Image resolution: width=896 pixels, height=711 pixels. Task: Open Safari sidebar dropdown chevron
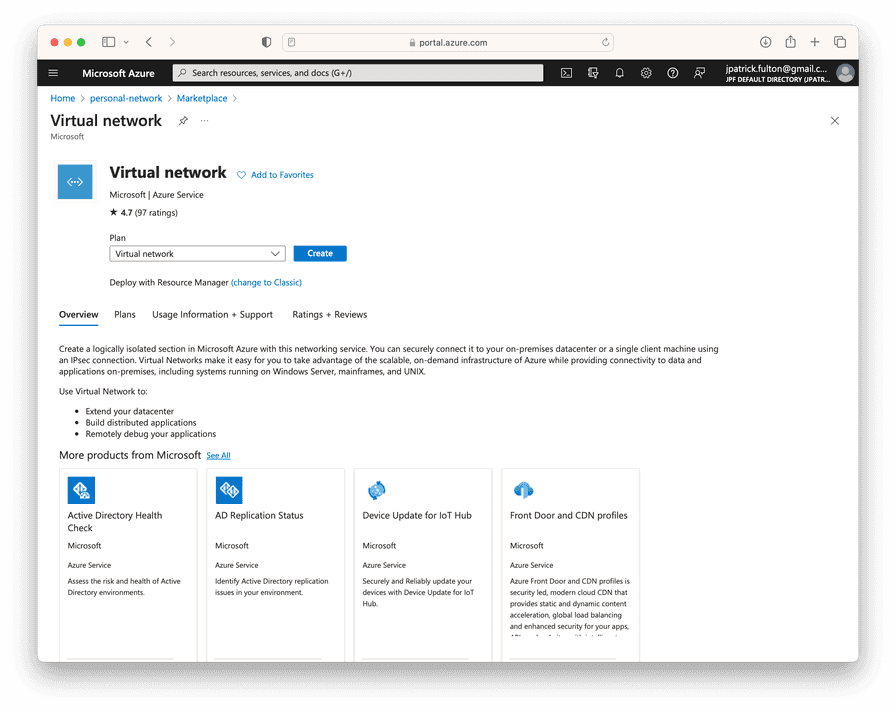[x=126, y=42]
